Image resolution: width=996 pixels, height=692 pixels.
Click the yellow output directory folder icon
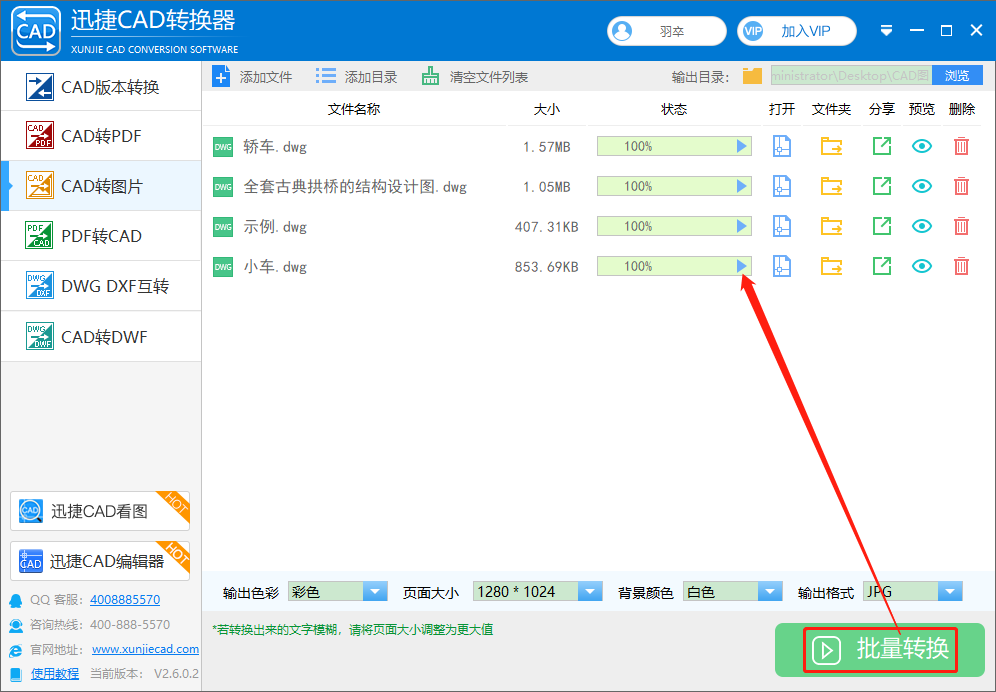click(752, 76)
